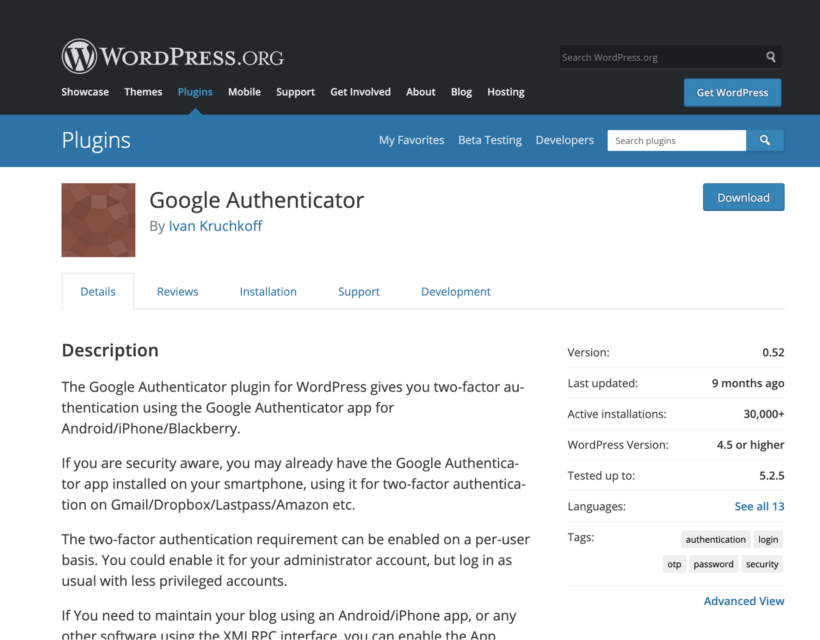Navigate to the Themes section
Screen dimensions: 820x640
point(143,91)
